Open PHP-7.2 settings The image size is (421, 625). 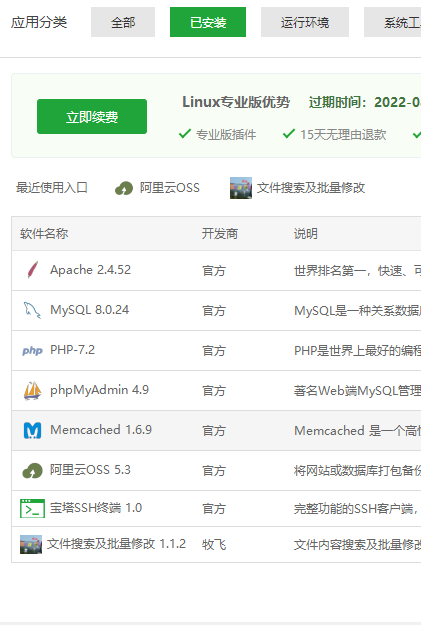(x=73, y=350)
